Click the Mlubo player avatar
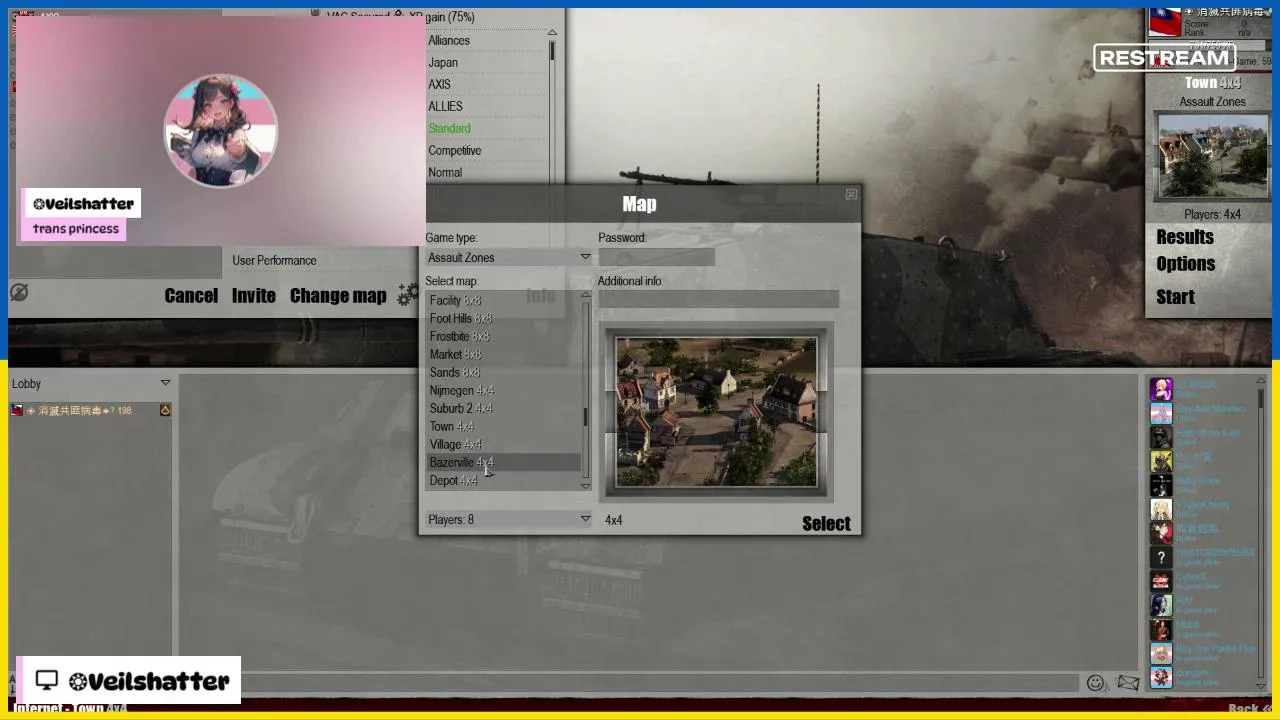 tap(1161, 629)
